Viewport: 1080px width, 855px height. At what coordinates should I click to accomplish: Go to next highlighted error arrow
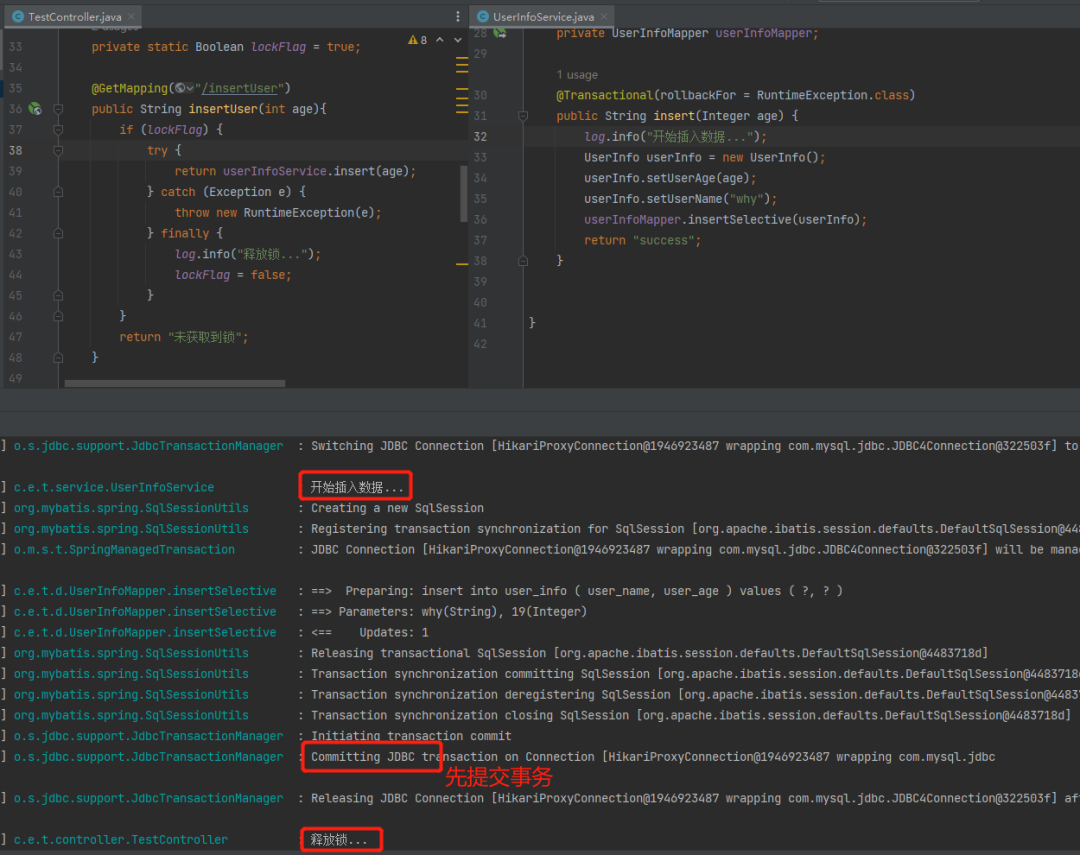(x=457, y=40)
